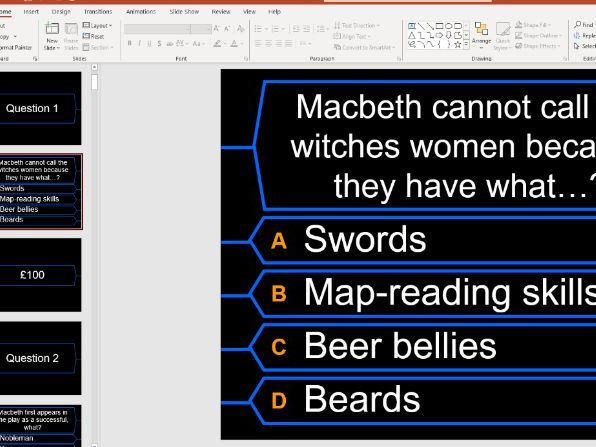Select the Arc shape
The height and width of the screenshot is (447, 596).
pos(421,44)
